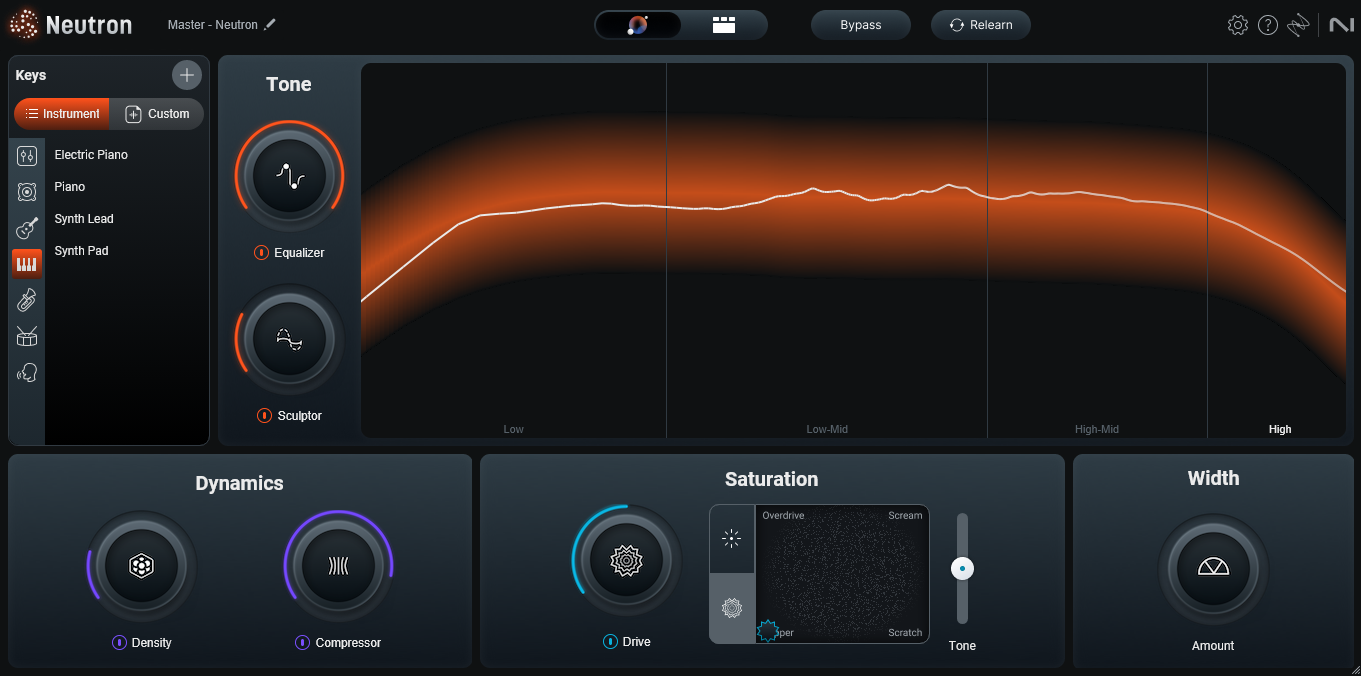Select the speaker/bass category icon

tap(27, 191)
